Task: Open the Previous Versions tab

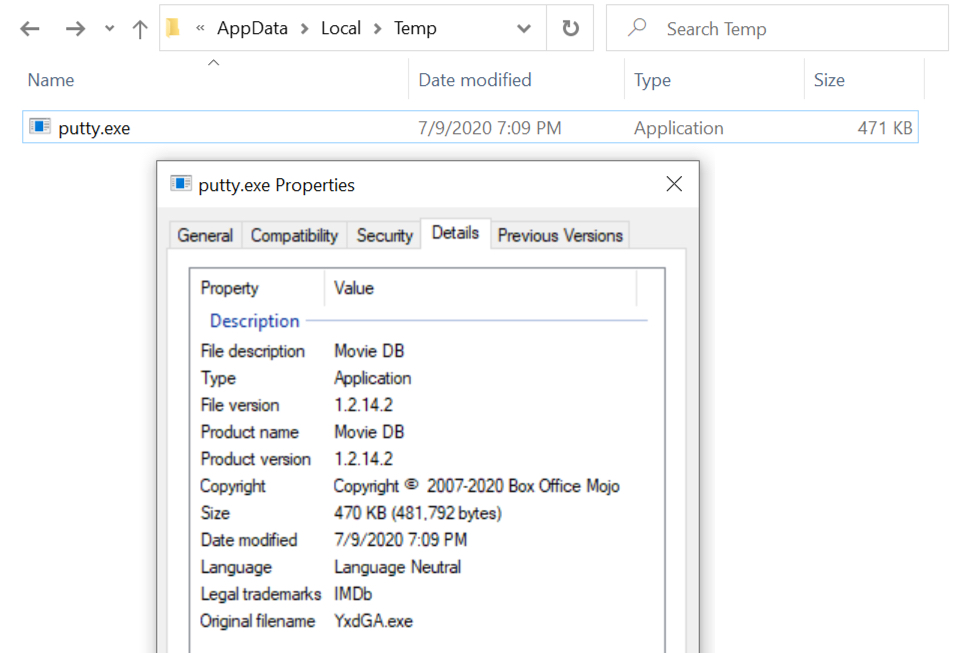Action: (x=560, y=235)
